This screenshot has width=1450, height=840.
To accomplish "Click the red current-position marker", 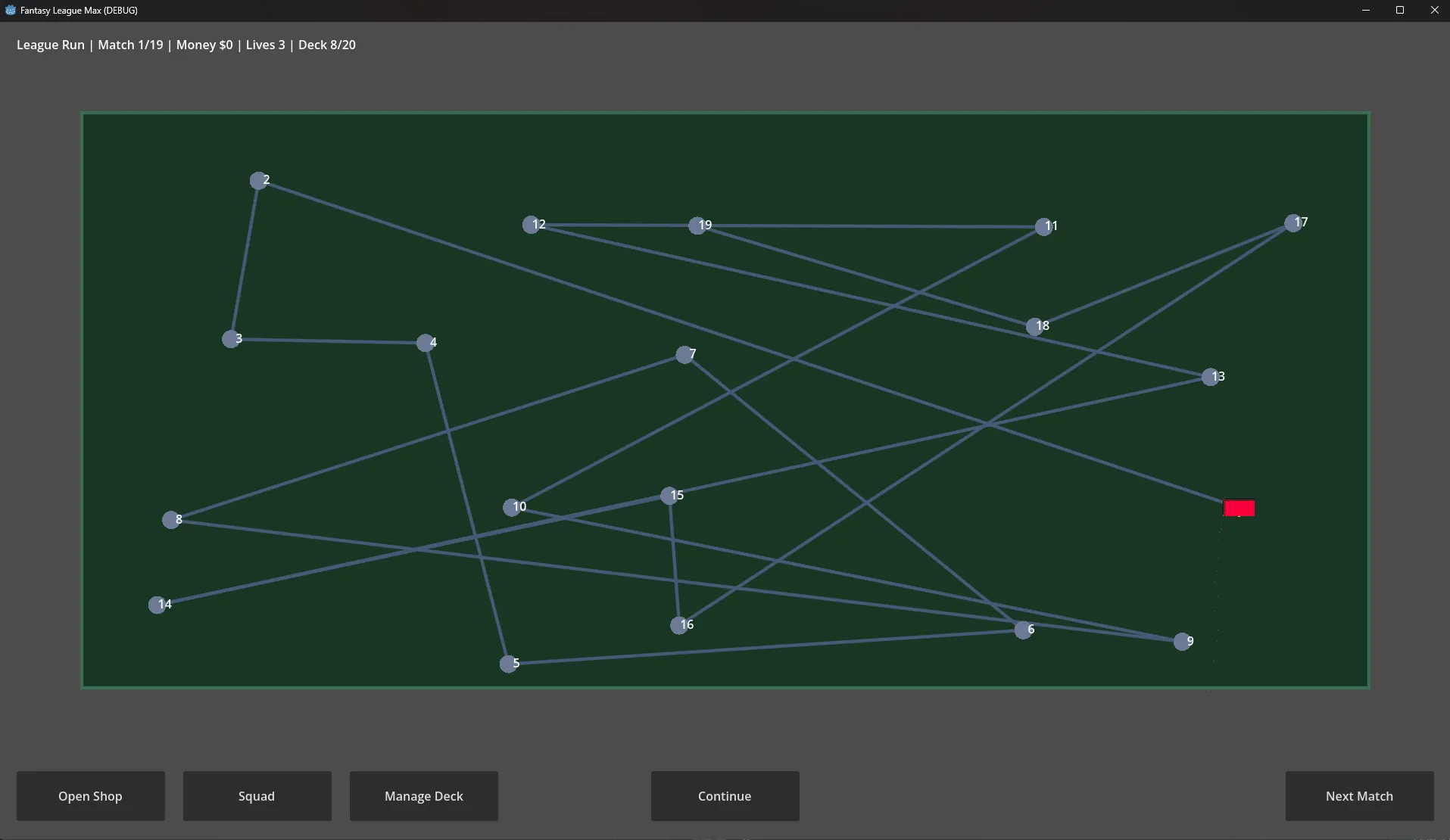I will click(x=1239, y=508).
